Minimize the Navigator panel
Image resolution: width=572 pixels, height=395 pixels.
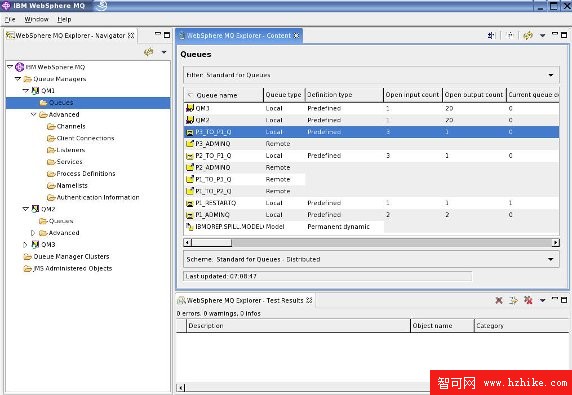[158, 34]
